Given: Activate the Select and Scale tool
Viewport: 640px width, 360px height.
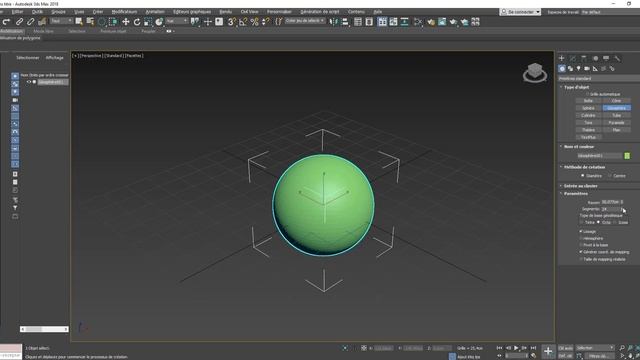Looking at the screenshot, I should tap(148, 22).
